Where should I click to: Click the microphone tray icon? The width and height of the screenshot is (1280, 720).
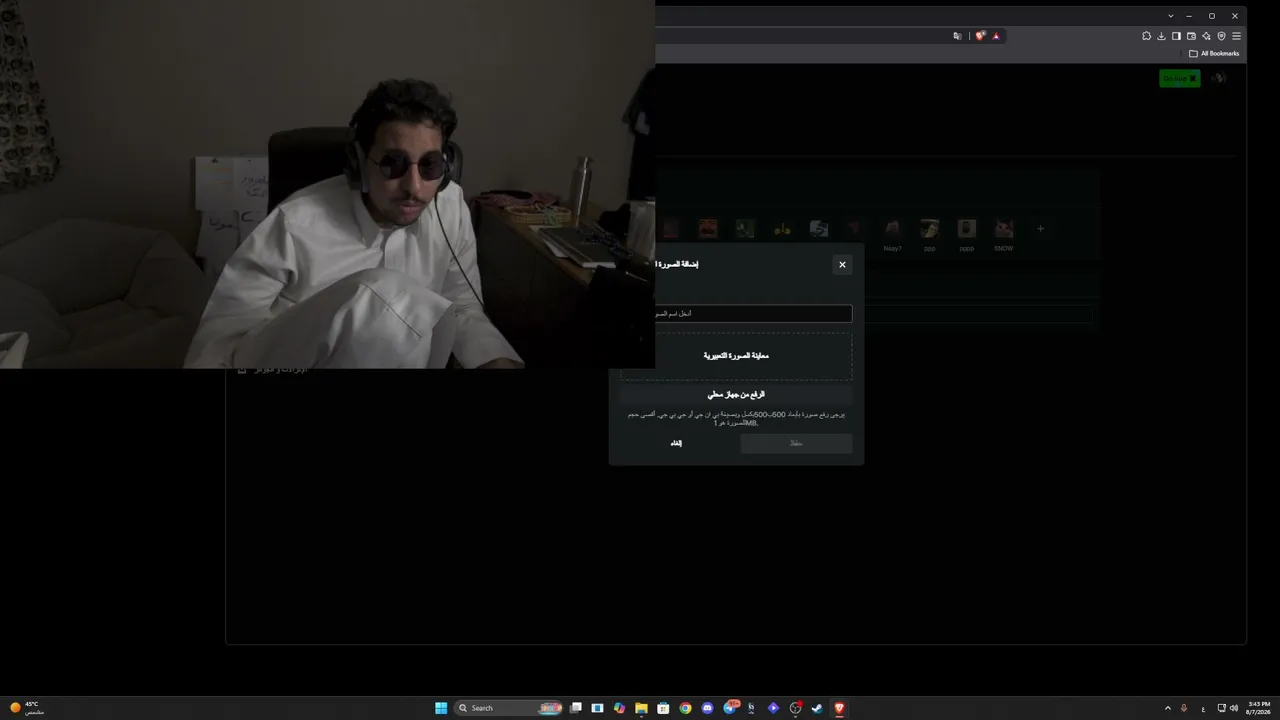pos(1184,708)
